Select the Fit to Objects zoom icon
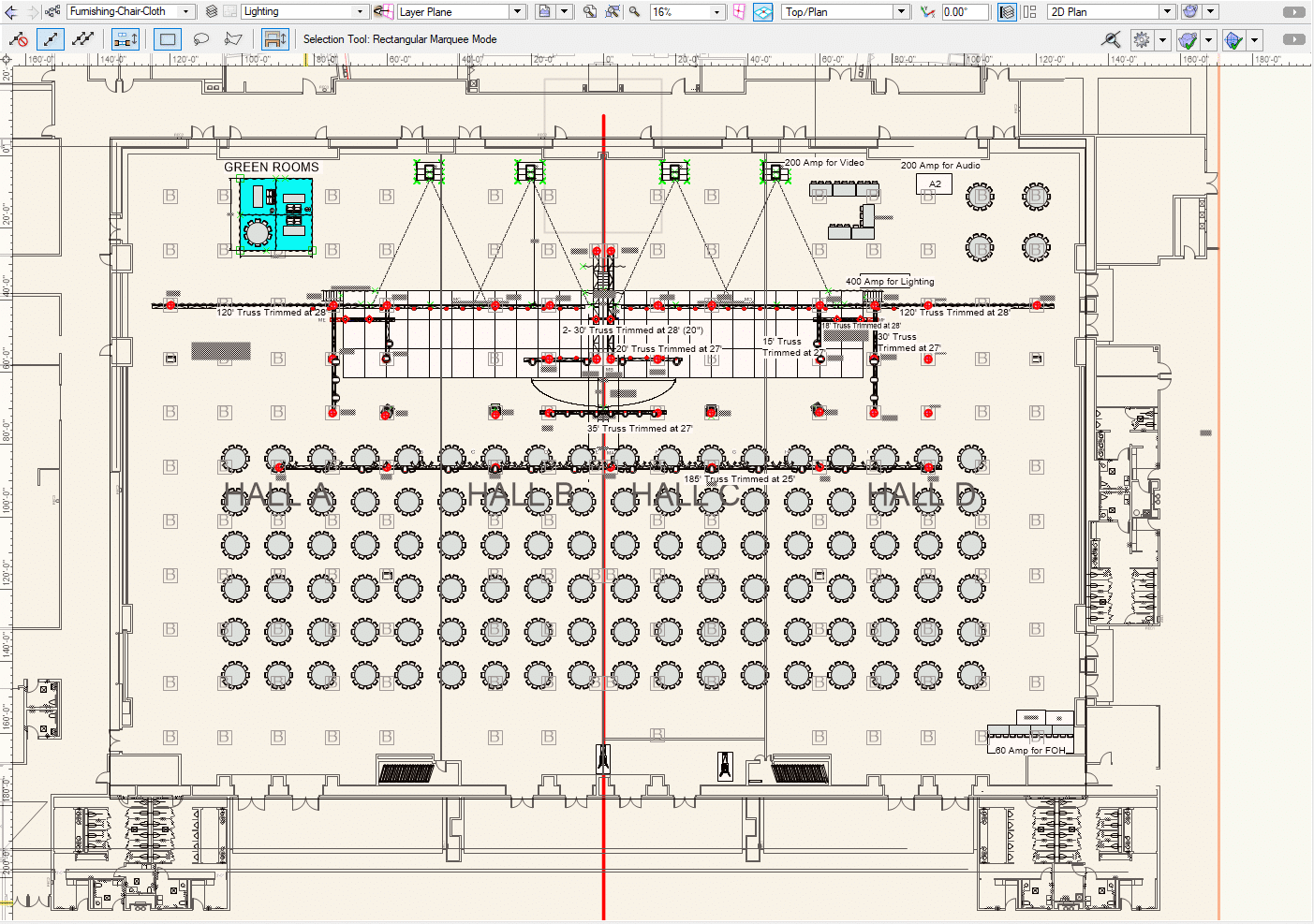The width and height of the screenshot is (1314, 924). click(x=613, y=11)
